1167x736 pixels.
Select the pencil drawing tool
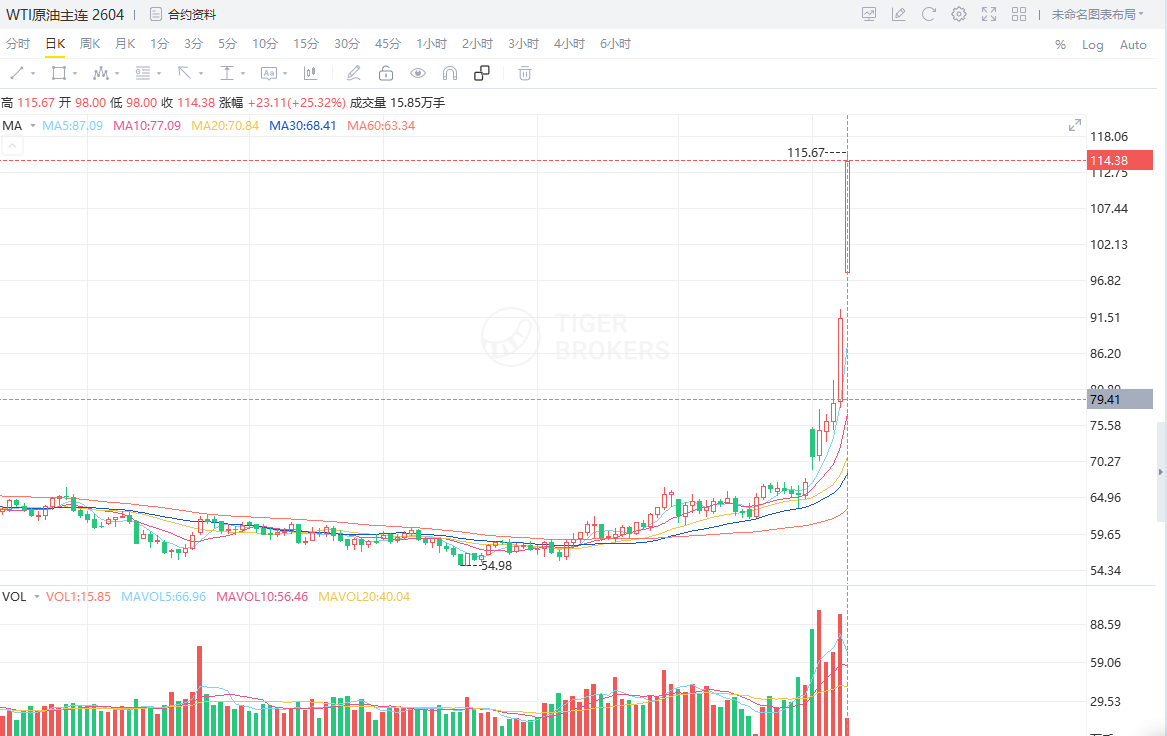click(353, 73)
